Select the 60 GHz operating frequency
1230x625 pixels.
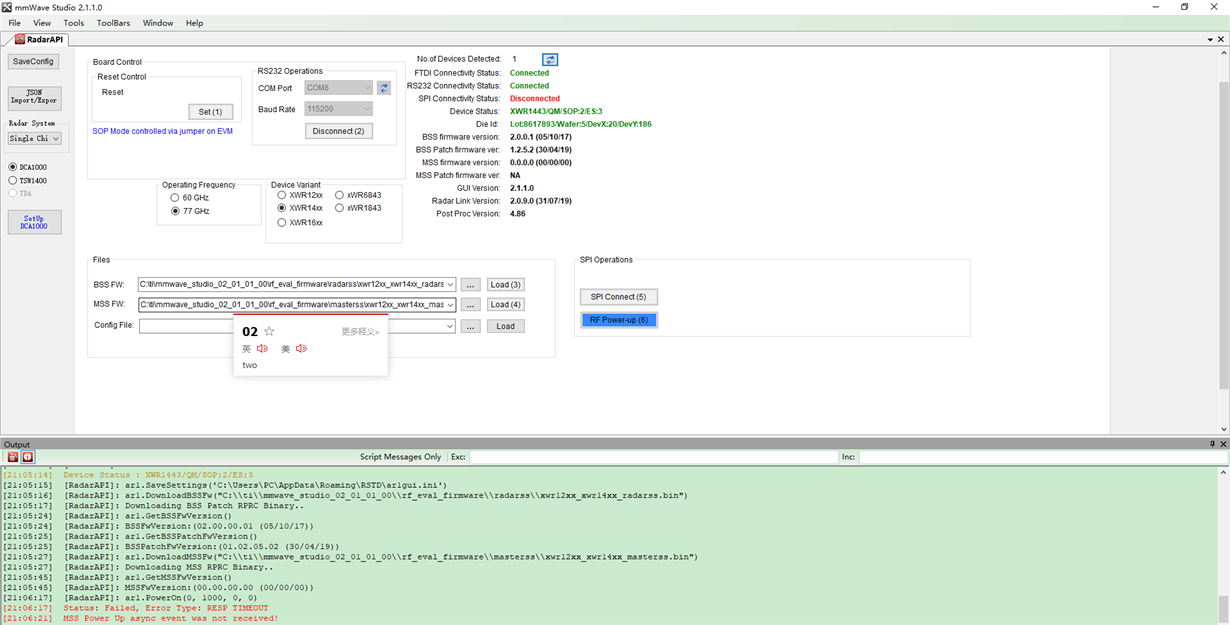coord(175,198)
